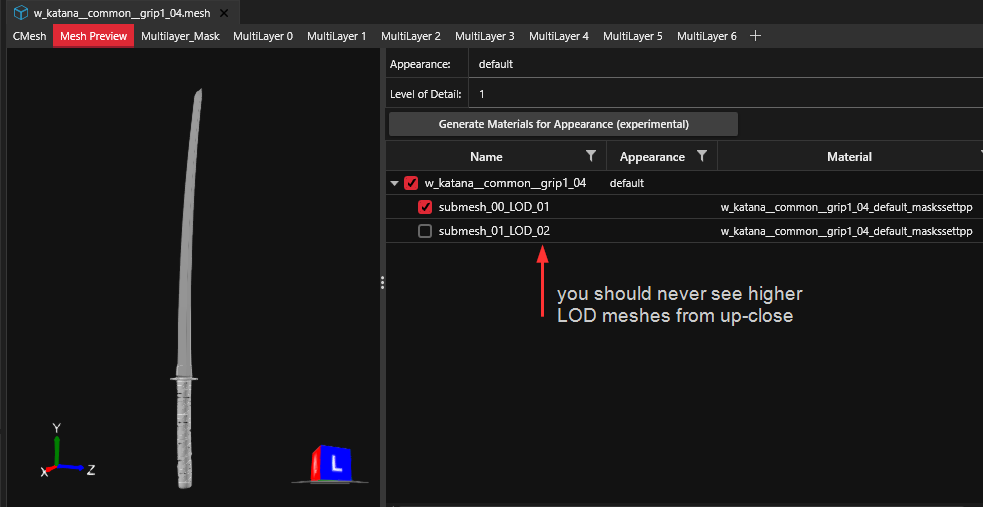
Task: Collapse the w_katana__common__grip1_04 tree node
Action: pyautogui.click(x=395, y=184)
